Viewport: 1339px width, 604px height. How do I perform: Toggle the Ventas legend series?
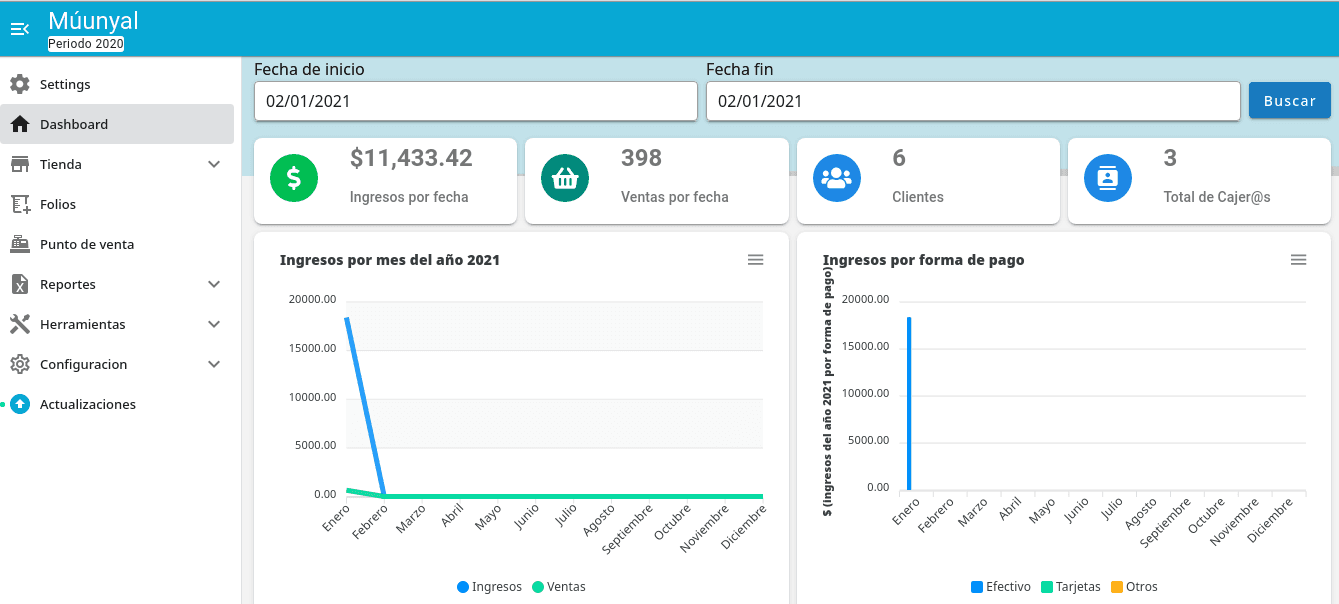point(558,587)
